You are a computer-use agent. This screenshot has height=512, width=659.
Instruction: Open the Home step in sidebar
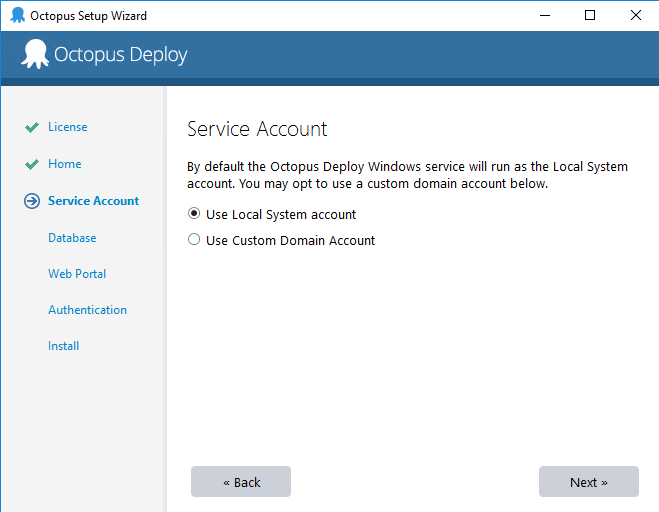point(65,164)
